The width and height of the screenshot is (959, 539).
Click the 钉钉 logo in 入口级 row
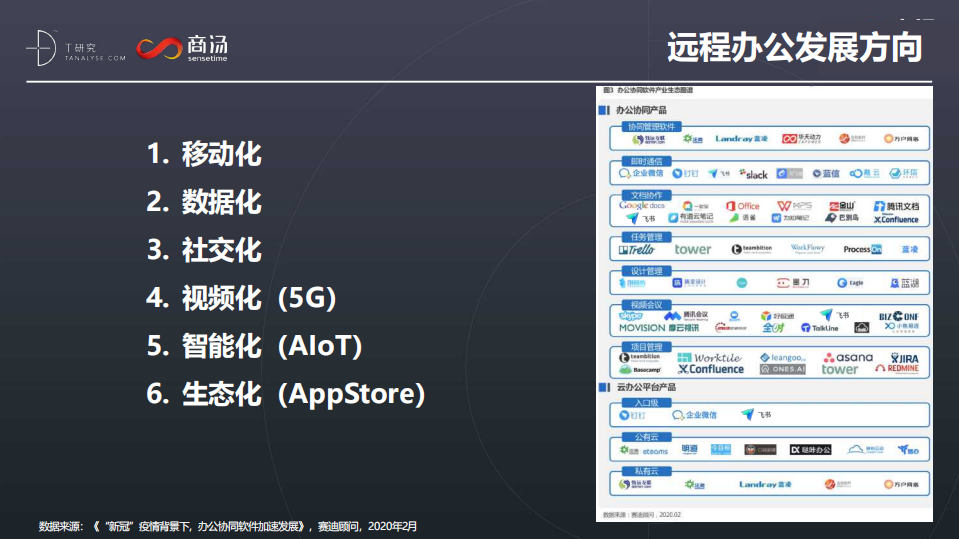click(x=632, y=415)
